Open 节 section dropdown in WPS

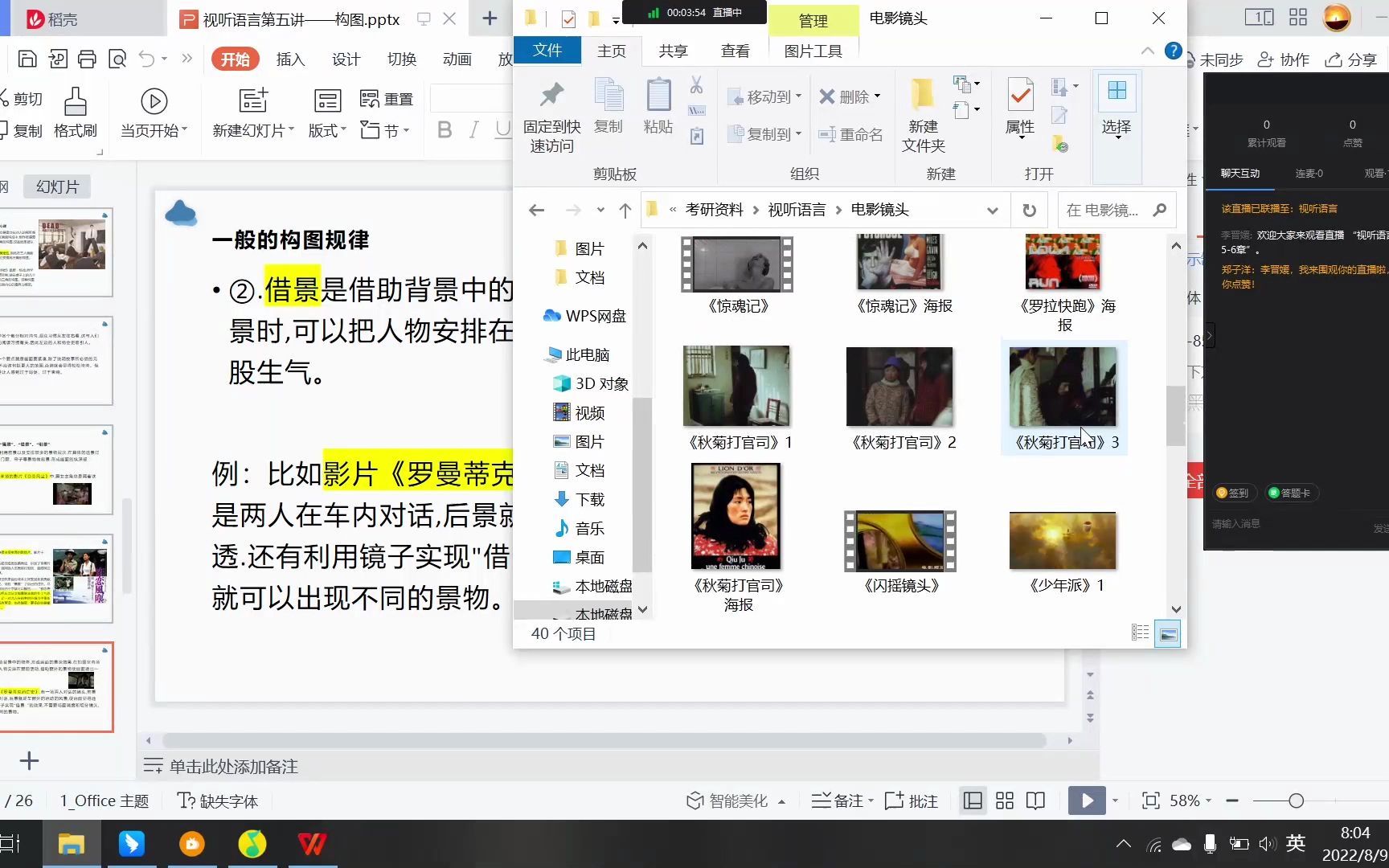point(386,130)
